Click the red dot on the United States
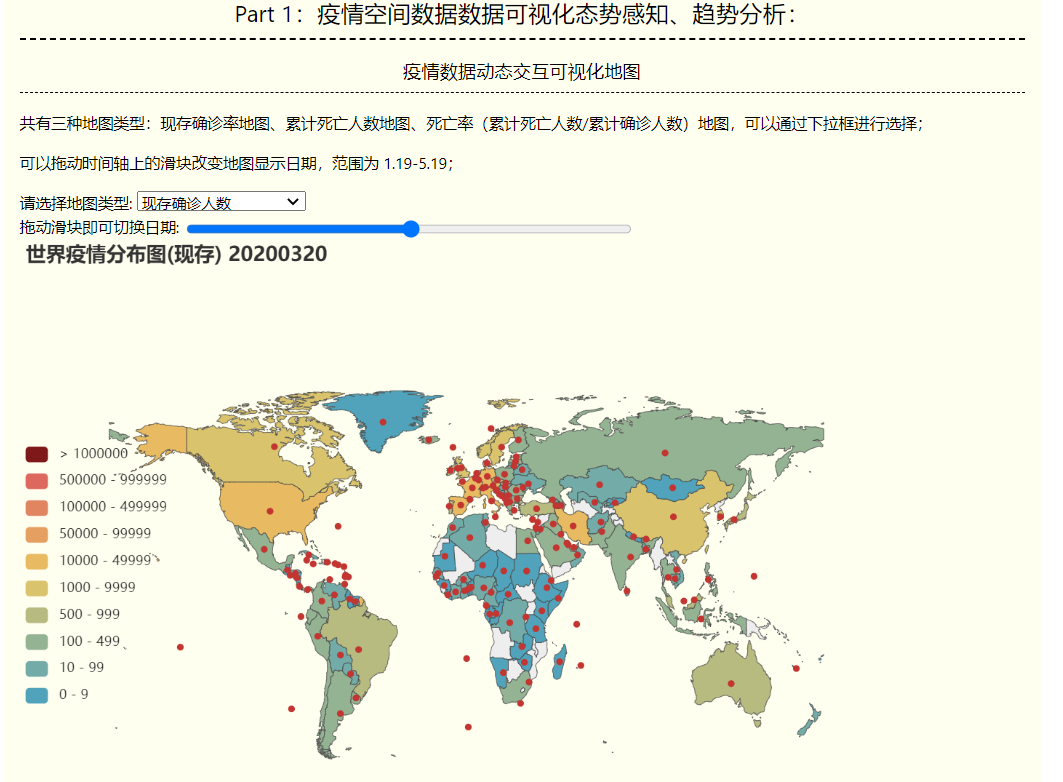Image resolution: width=1063 pixels, height=782 pixels. click(270, 511)
